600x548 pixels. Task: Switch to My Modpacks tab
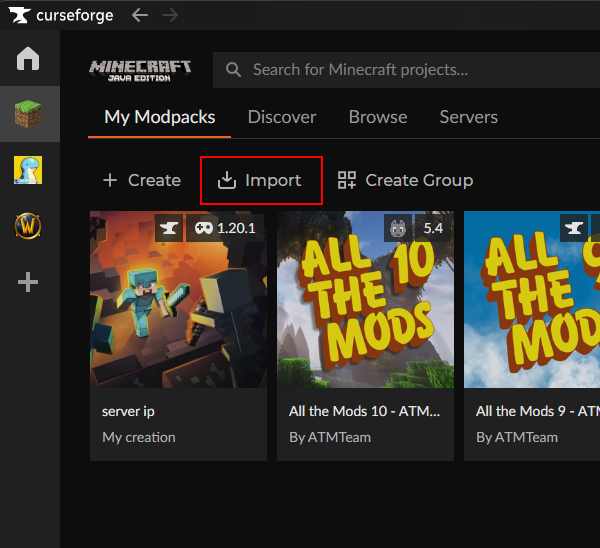(x=160, y=117)
